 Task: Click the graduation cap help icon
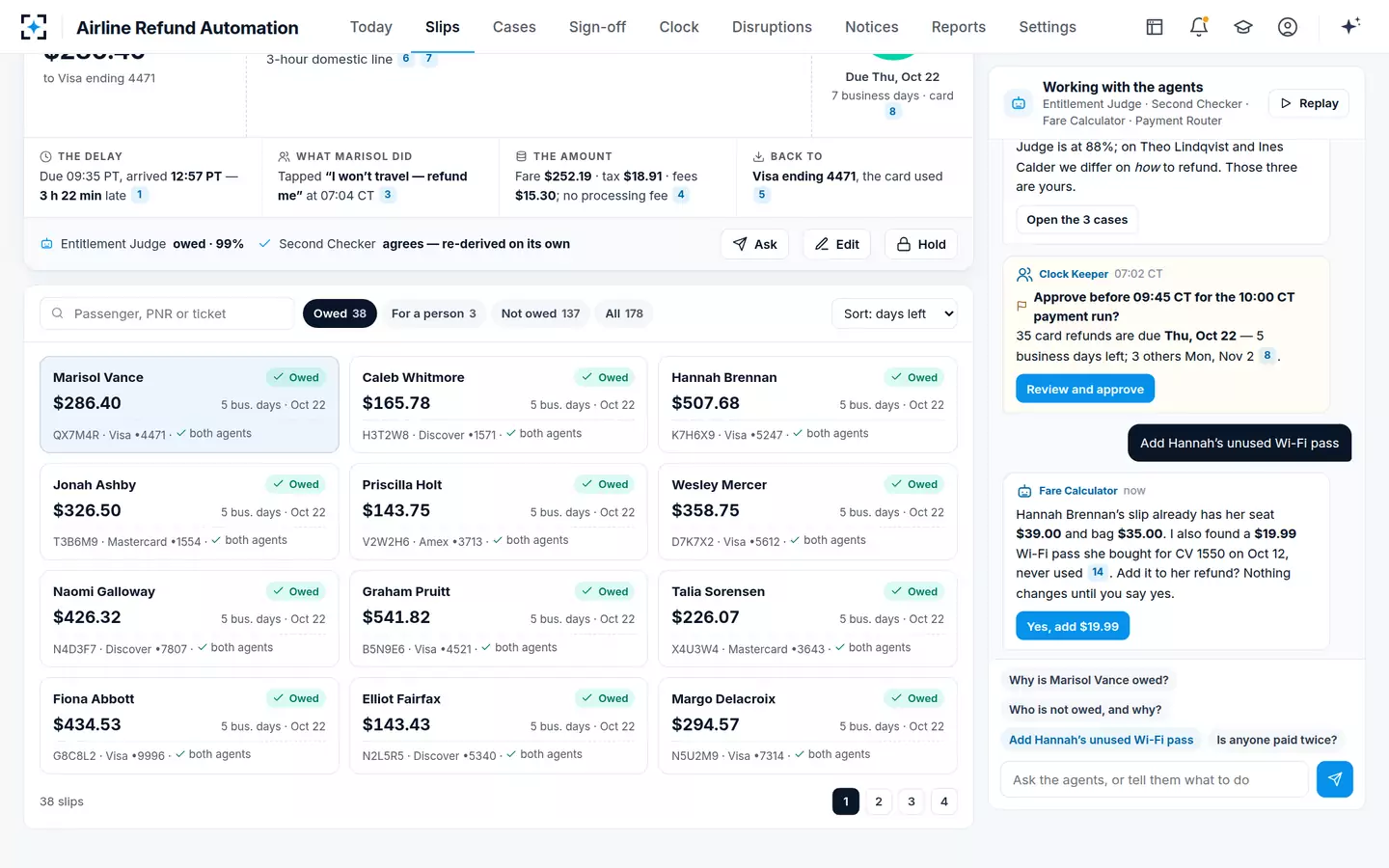[x=1243, y=27]
